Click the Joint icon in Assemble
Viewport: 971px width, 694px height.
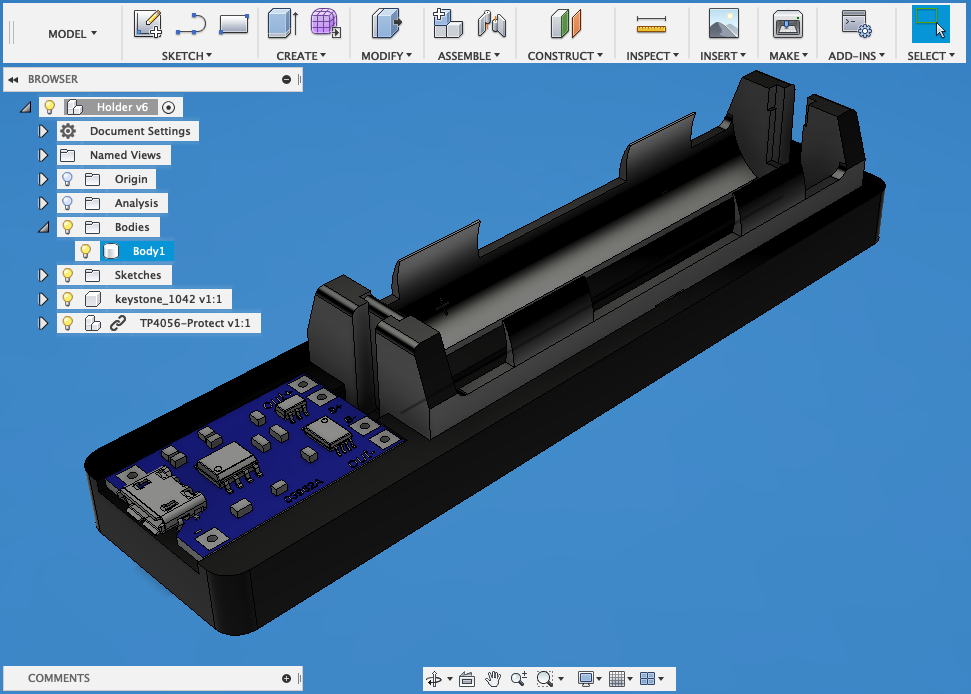point(491,23)
